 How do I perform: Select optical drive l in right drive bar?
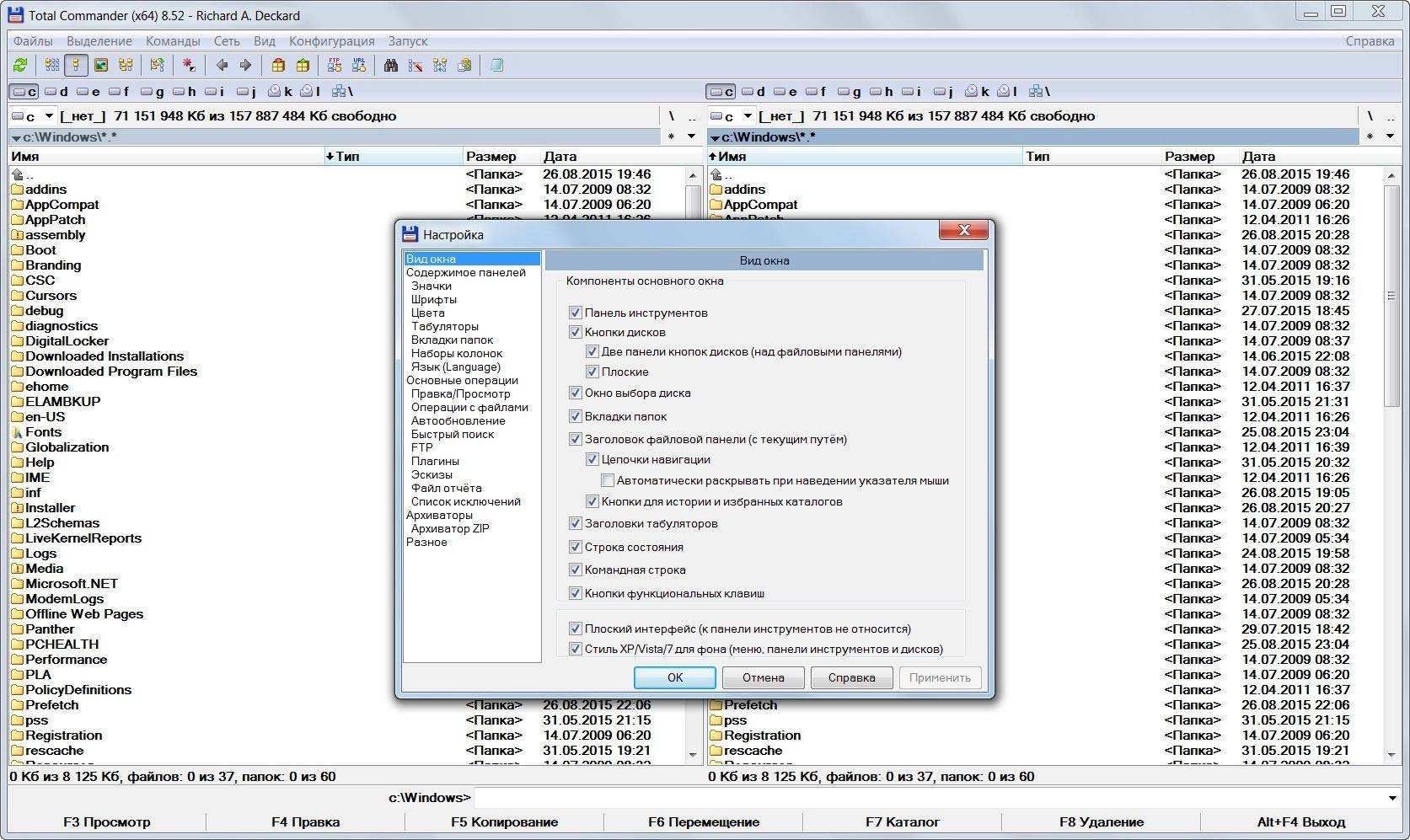(1008, 91)
